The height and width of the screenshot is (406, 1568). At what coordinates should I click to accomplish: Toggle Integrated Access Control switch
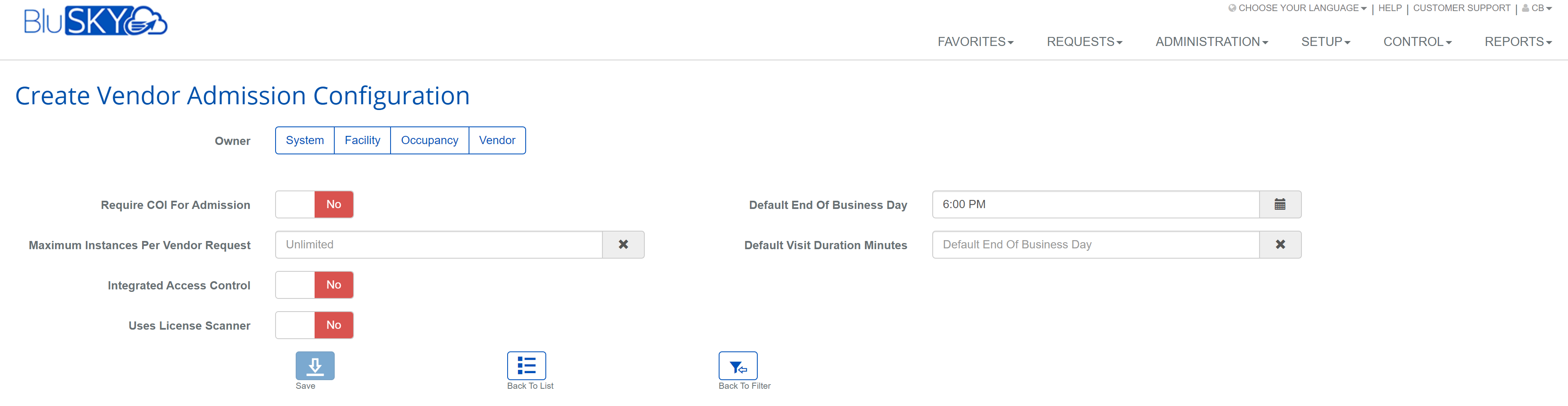pos(314,285)
